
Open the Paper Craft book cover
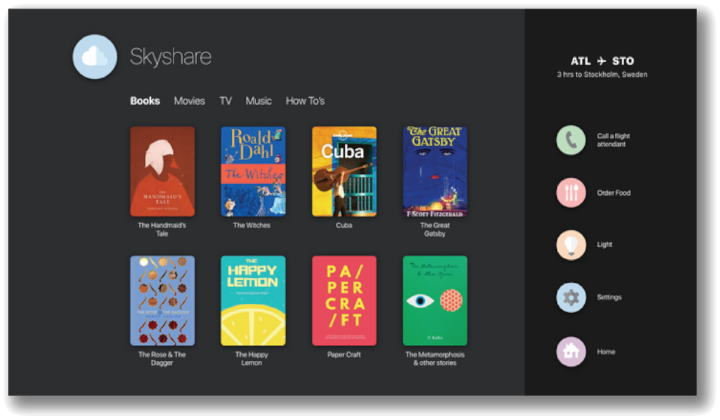(x=344, y=301)
